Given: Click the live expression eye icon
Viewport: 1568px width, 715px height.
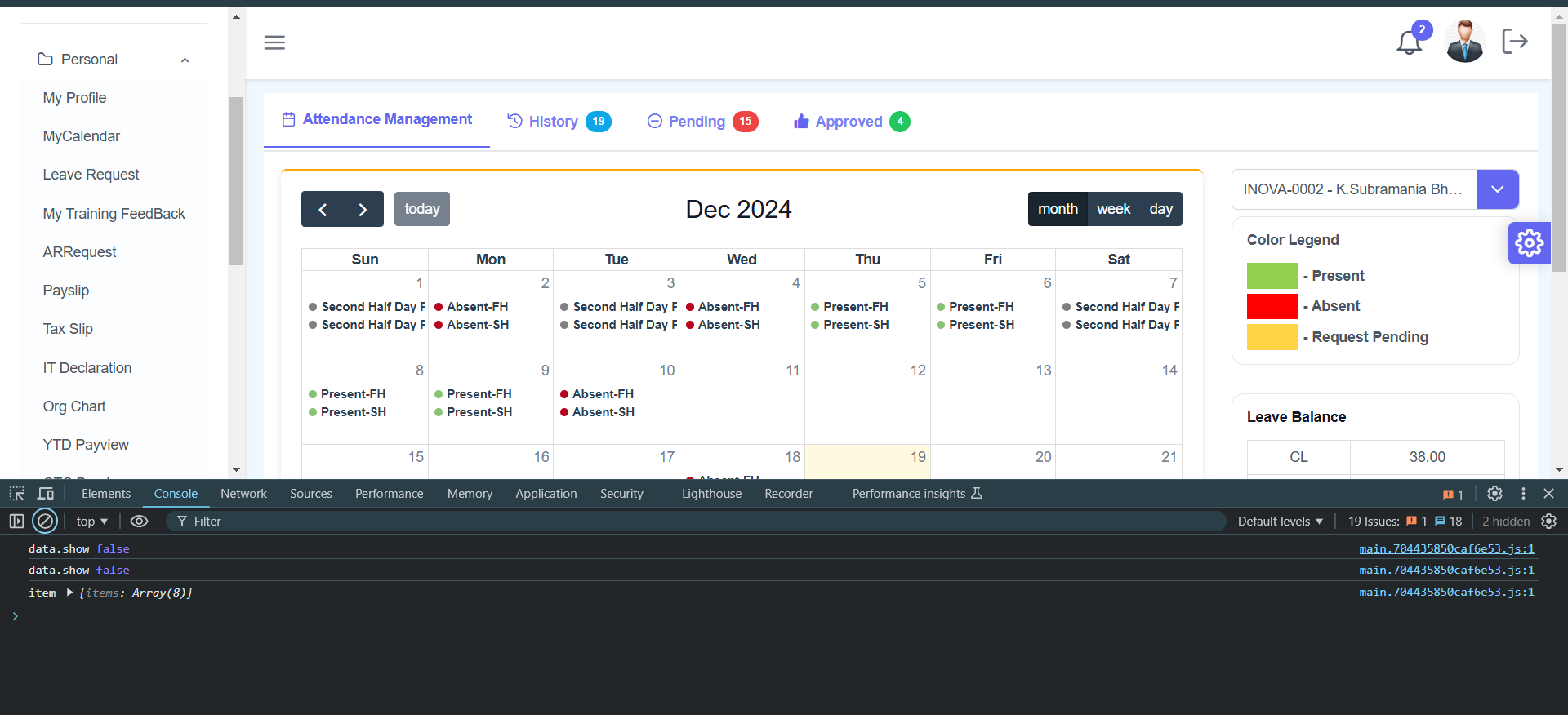Looking at the screenshot, I should [x=139, y=521].
